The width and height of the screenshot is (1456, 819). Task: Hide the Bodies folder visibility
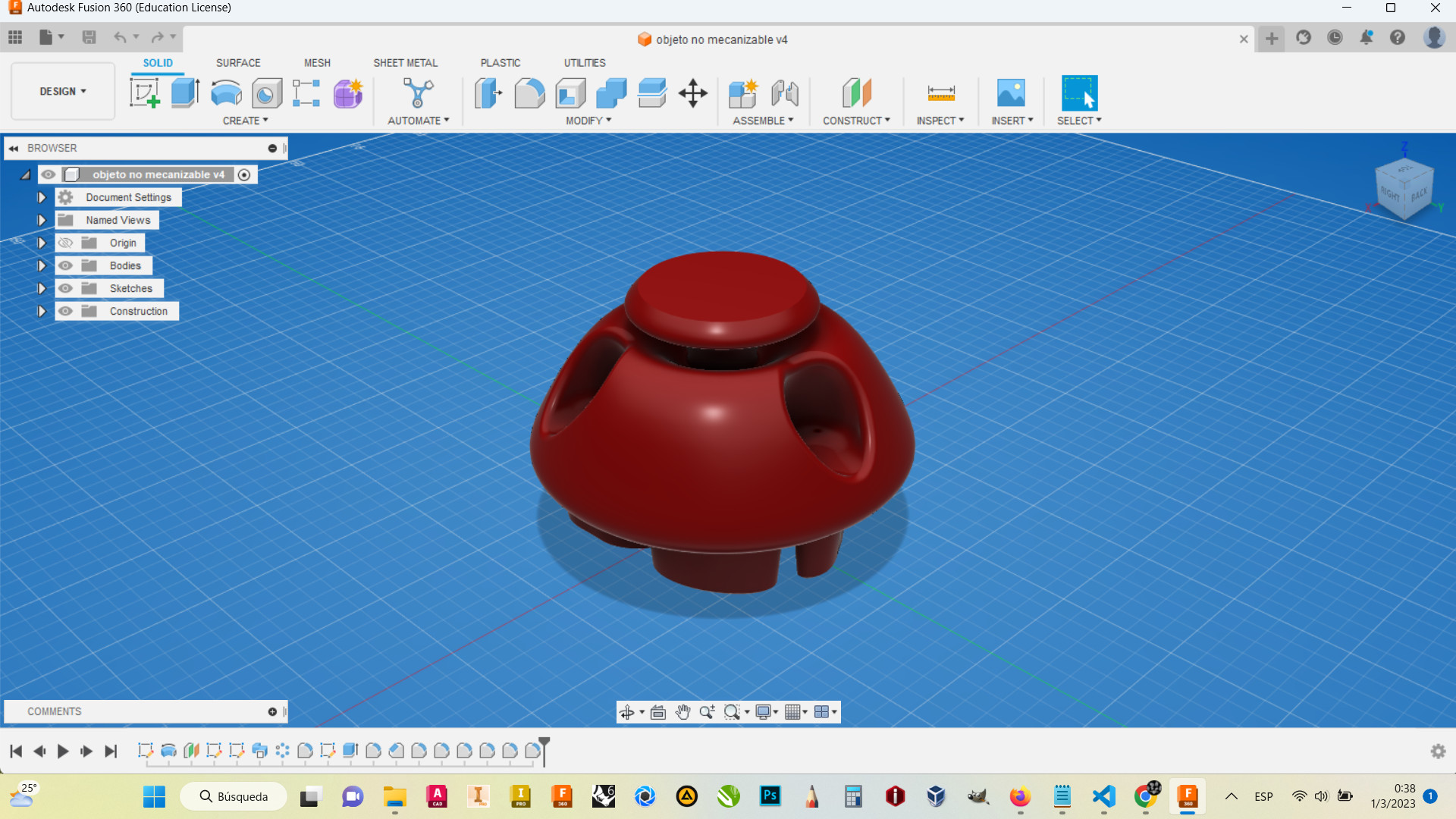point(66,265)
